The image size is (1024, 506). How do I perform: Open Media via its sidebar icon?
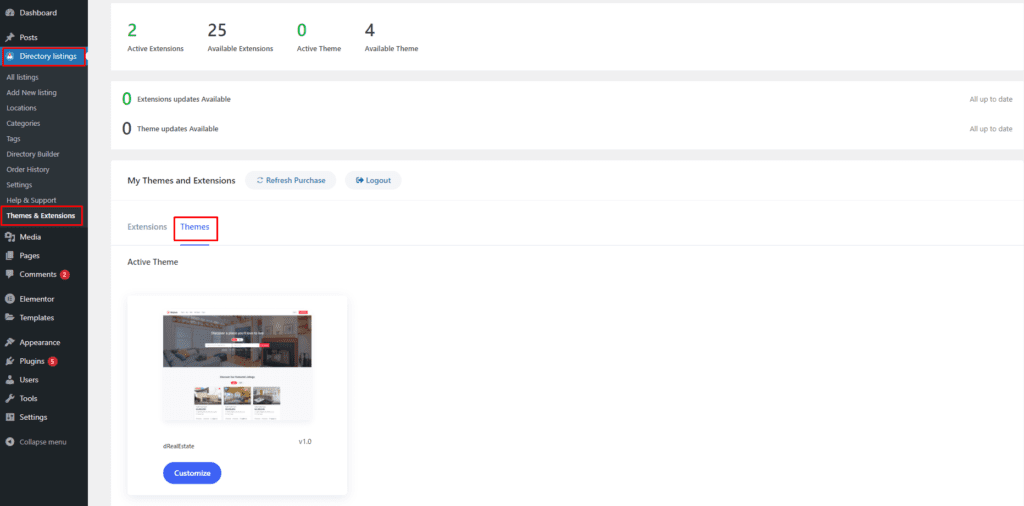pos(10,237)
